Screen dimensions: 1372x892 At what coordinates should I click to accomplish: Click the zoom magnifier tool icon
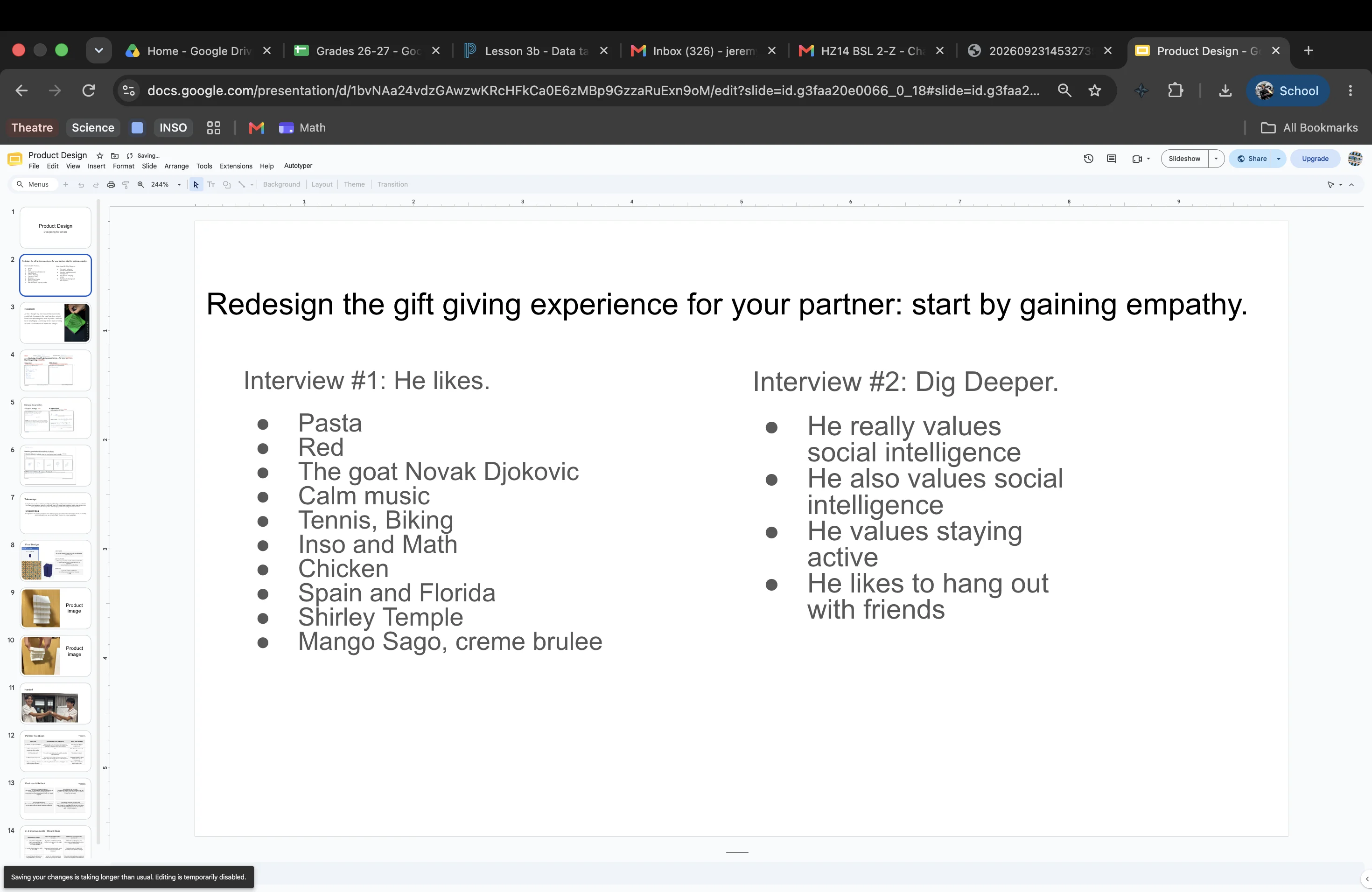[x=140, y=184]
